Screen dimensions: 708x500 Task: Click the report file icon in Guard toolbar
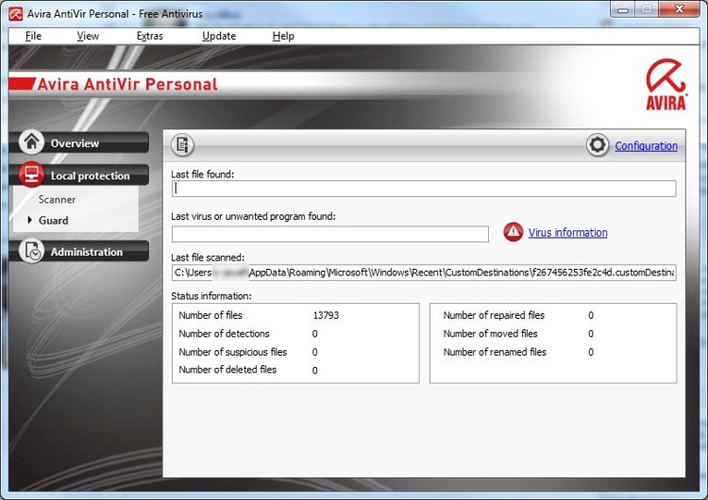pyautogui.click(x=183, y=145)
